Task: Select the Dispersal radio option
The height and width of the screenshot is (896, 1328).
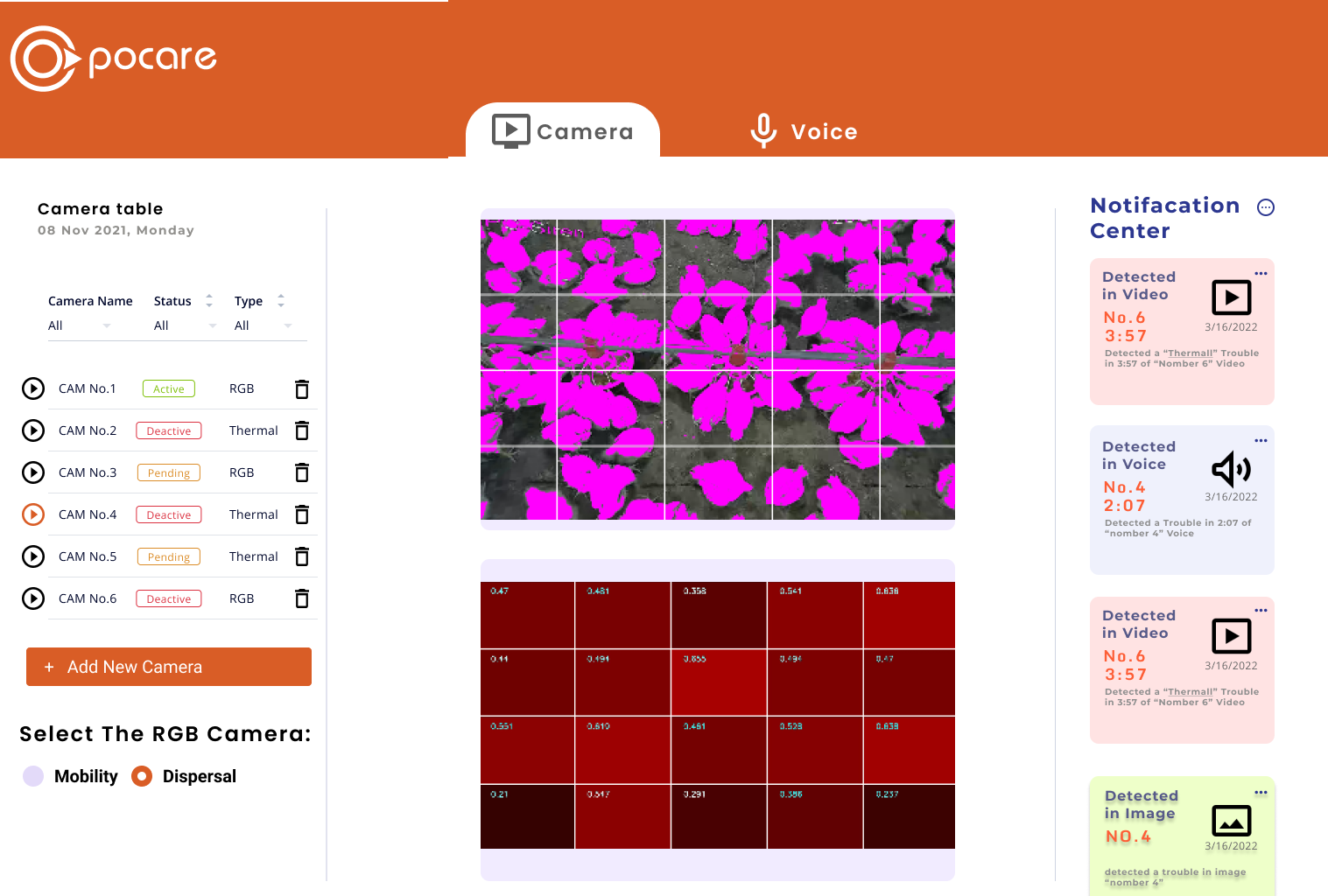Action: tap(142, 776)
